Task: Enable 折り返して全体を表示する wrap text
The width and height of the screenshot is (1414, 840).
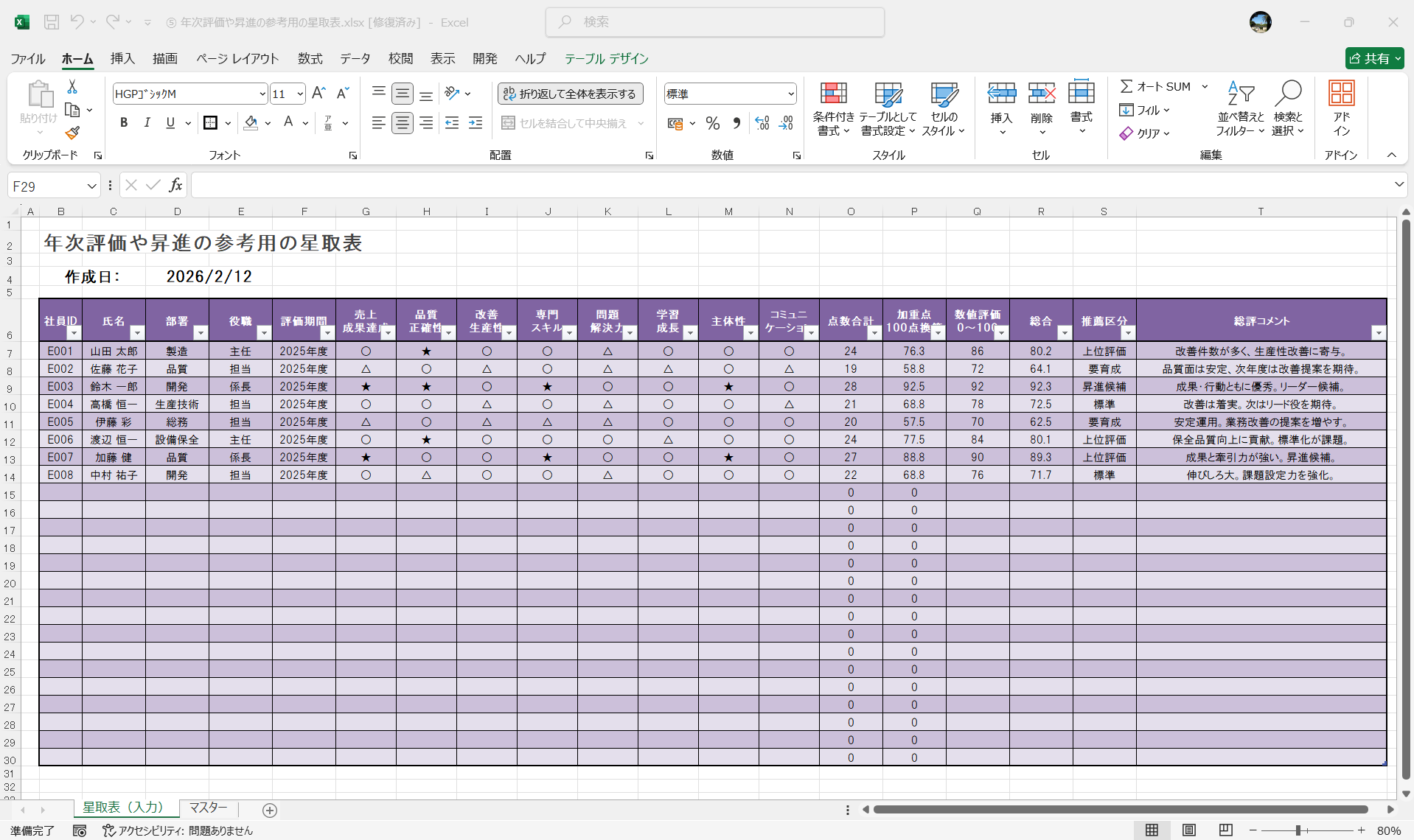Action: click(x=570, y=93)
